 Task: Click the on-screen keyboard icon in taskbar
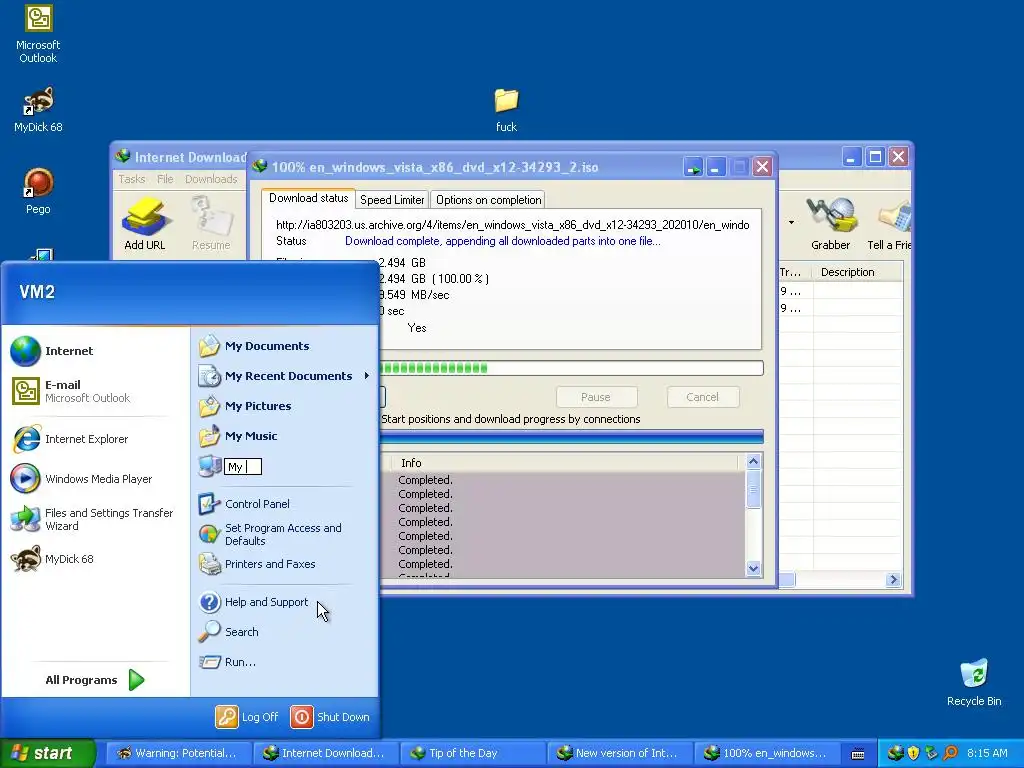pos(858,754)
